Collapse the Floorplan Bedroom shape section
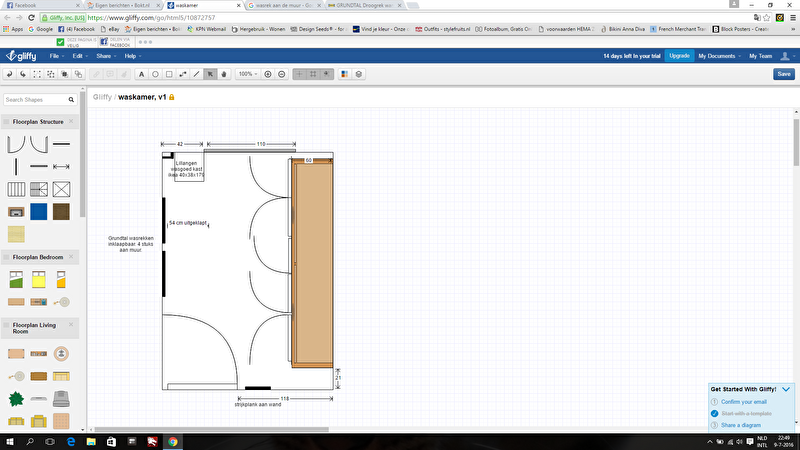Viewport: 800px width, 450px height. [7, 257]
